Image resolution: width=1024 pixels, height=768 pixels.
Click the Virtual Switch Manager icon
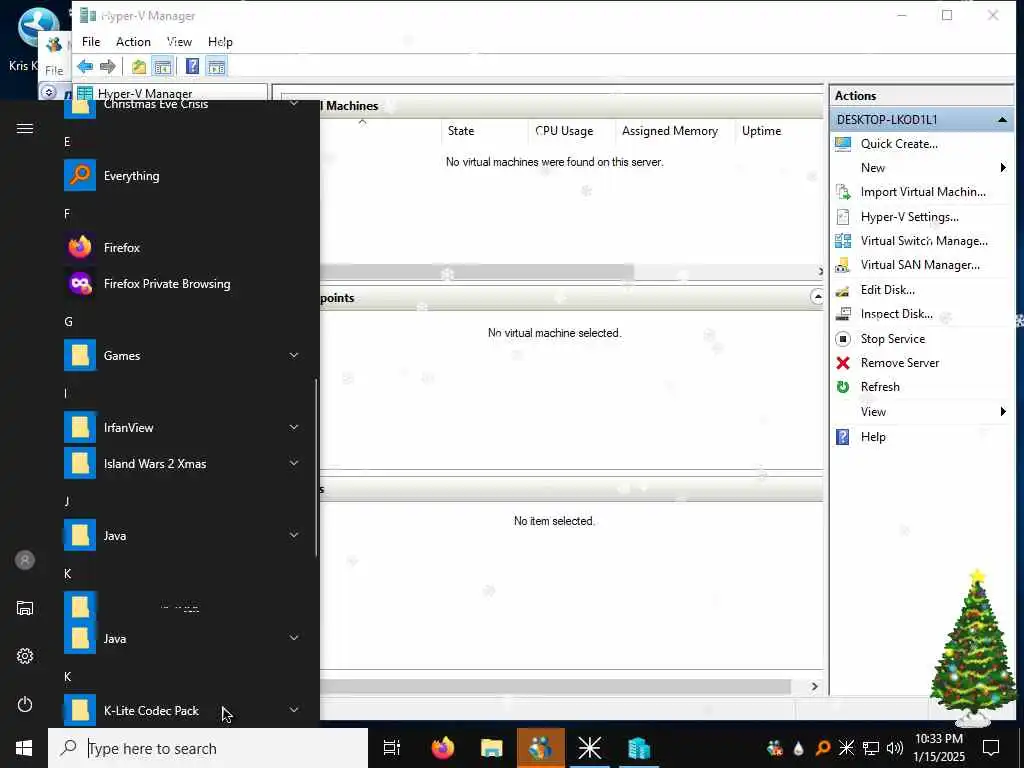pyautogui.click(x=843, y=241)
